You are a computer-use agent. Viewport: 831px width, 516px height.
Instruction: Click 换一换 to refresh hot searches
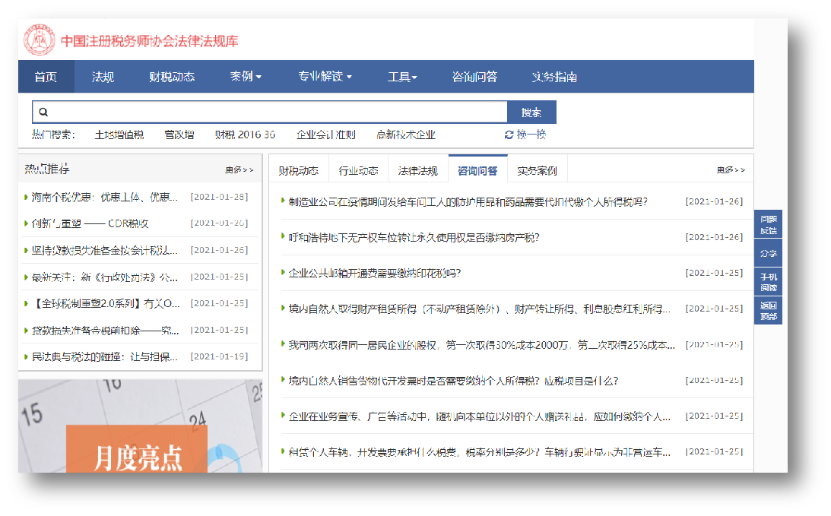[x=531, y=135]
